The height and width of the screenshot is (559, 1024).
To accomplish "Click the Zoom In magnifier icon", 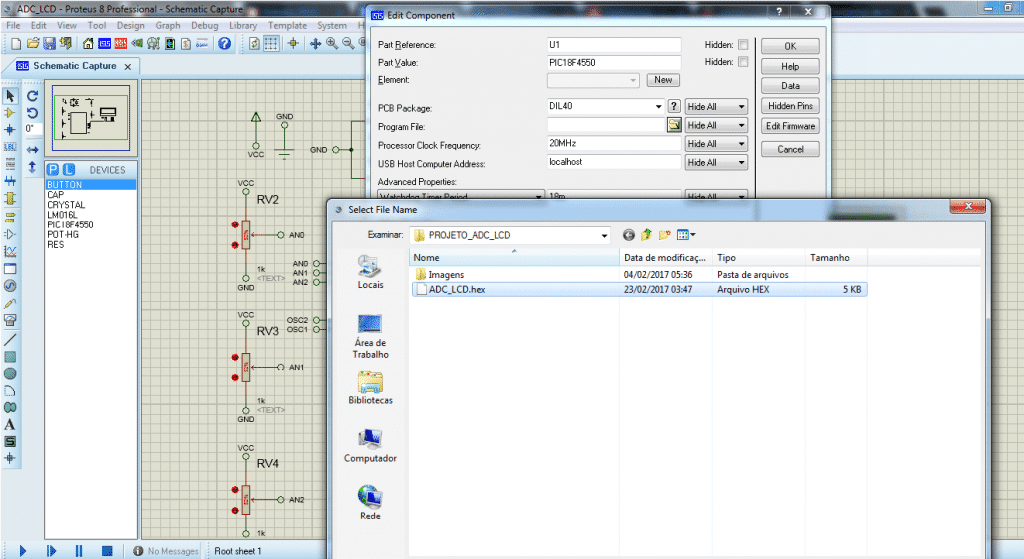I will point(331,44).
